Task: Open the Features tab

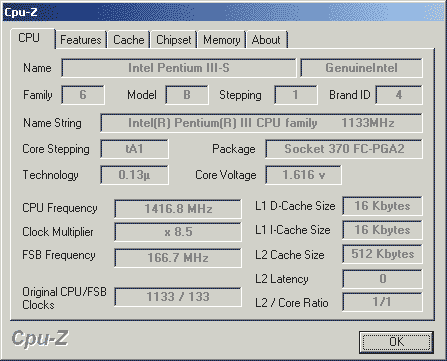Action: click(x=81, y=40)
